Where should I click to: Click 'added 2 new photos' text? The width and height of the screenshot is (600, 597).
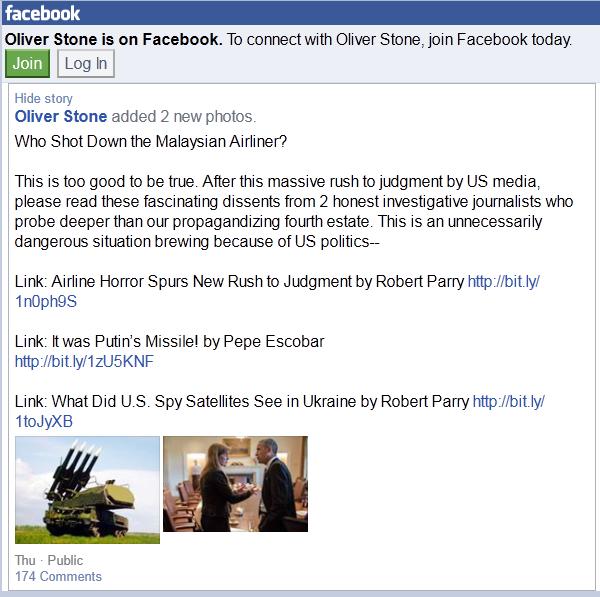184,116
